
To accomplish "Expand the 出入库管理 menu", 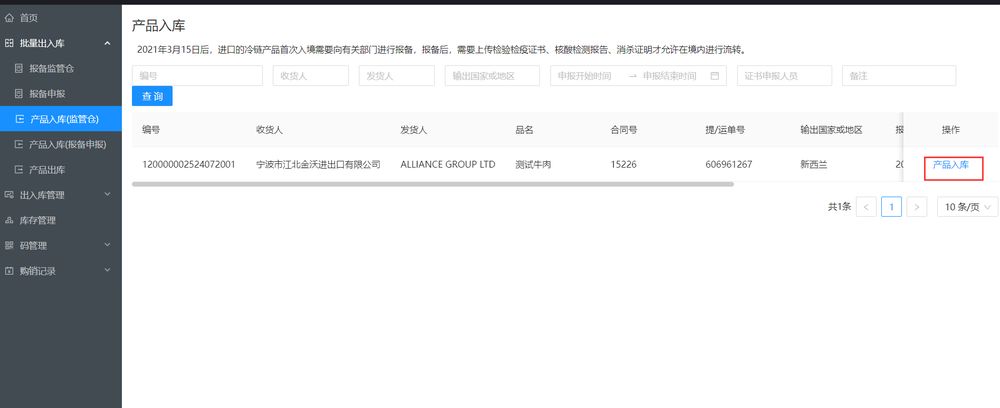I will pos(107,195).
